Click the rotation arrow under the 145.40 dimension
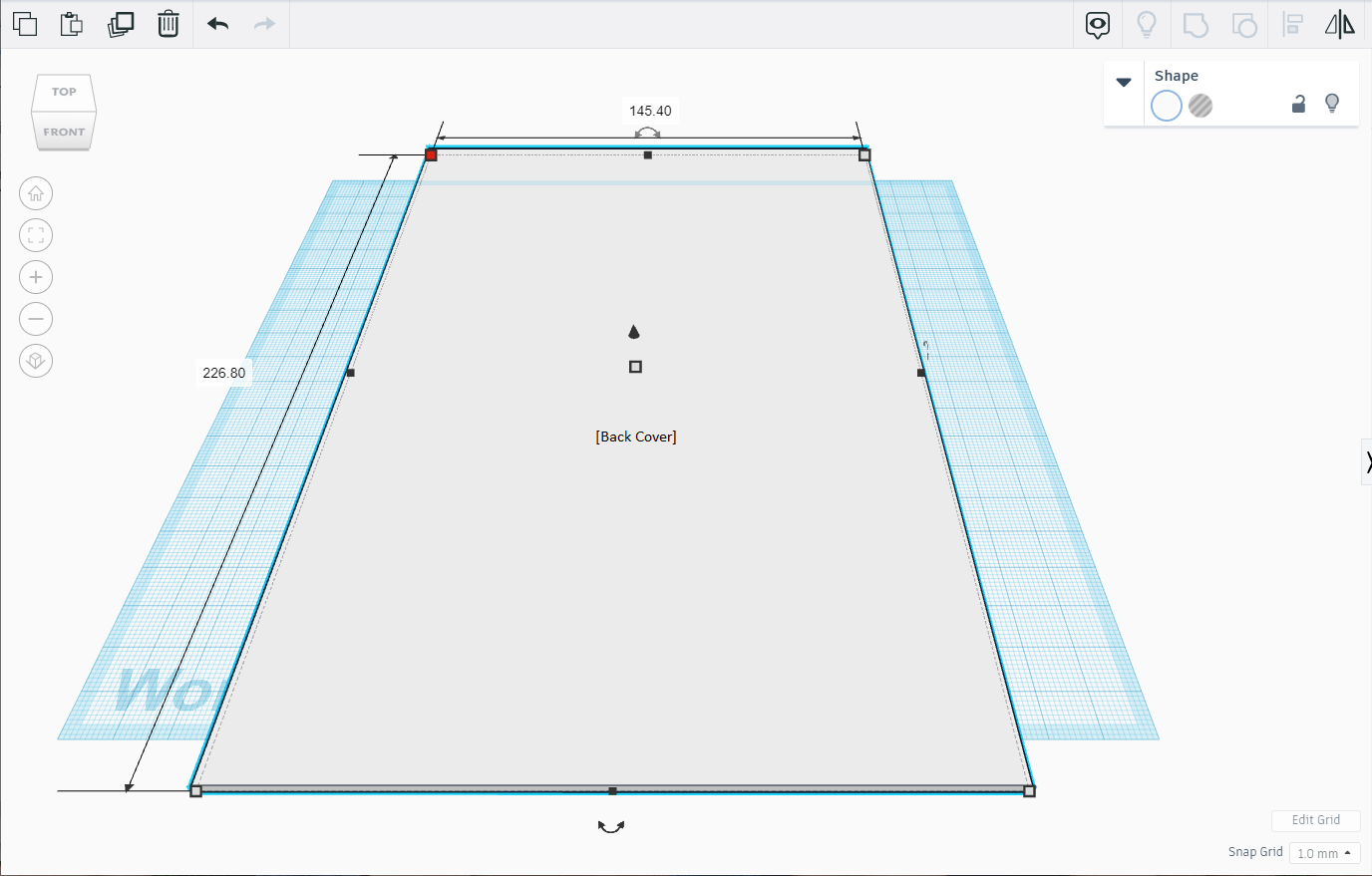 [647, 133]
